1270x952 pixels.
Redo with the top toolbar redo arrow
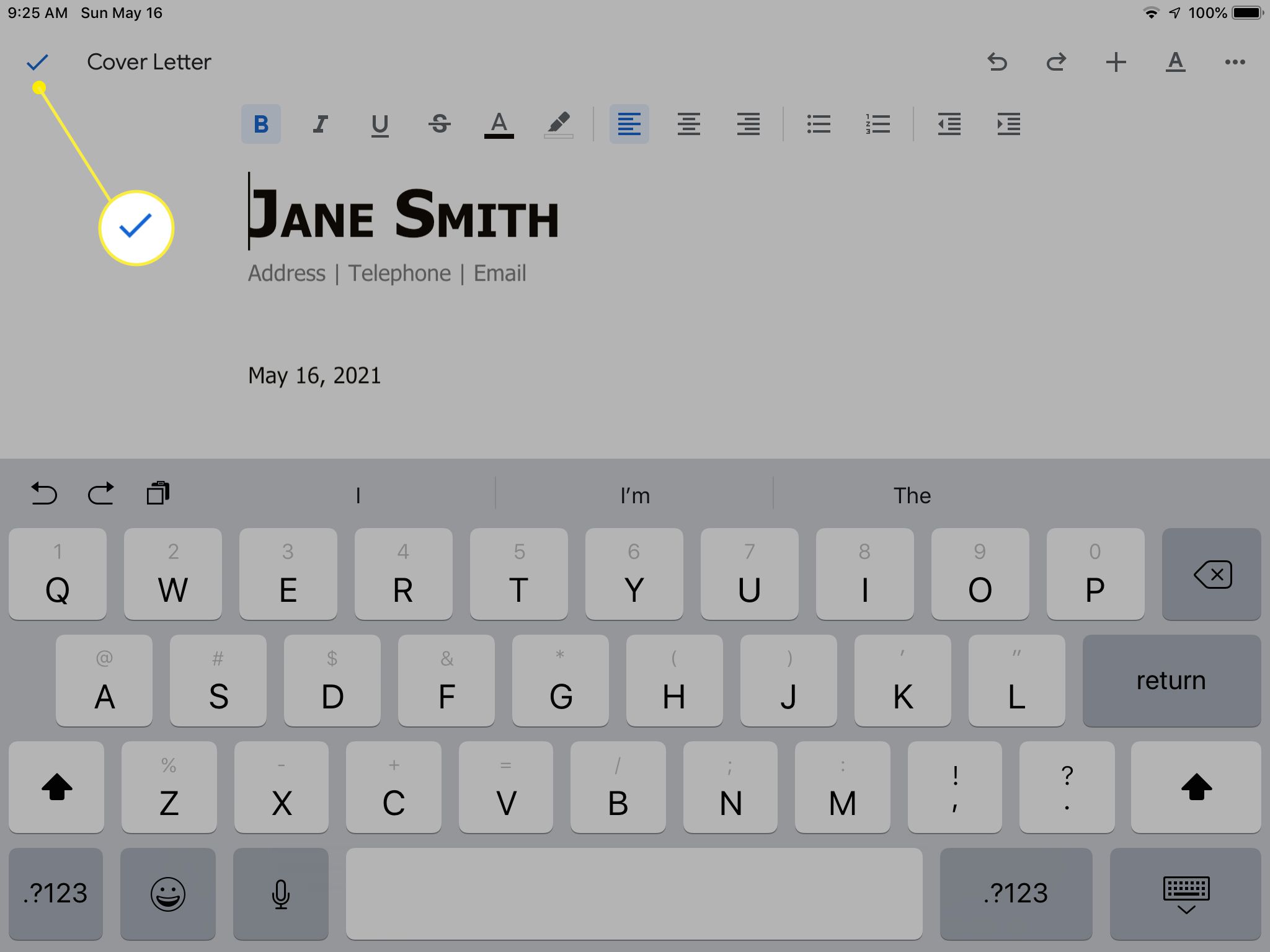[1056, 62]
